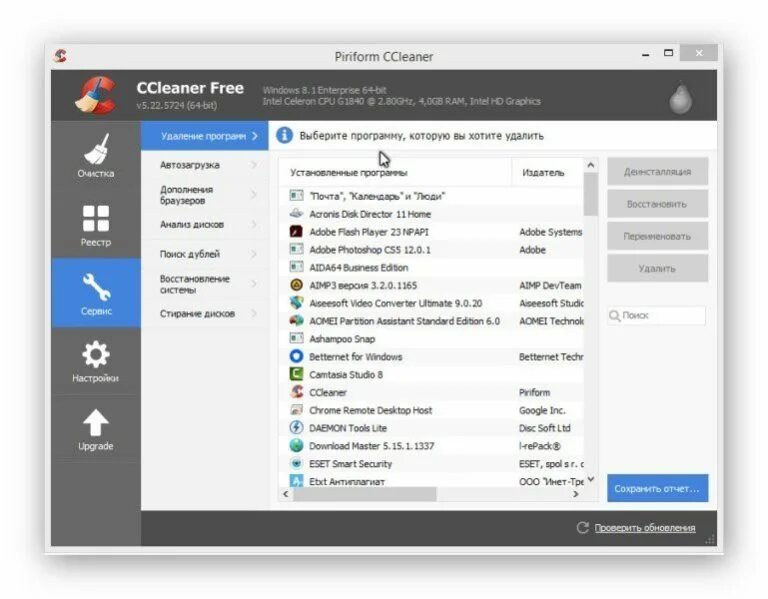768x599 pixels.
Task: Click the Деинсталляция button
Action: pos(658,171)
